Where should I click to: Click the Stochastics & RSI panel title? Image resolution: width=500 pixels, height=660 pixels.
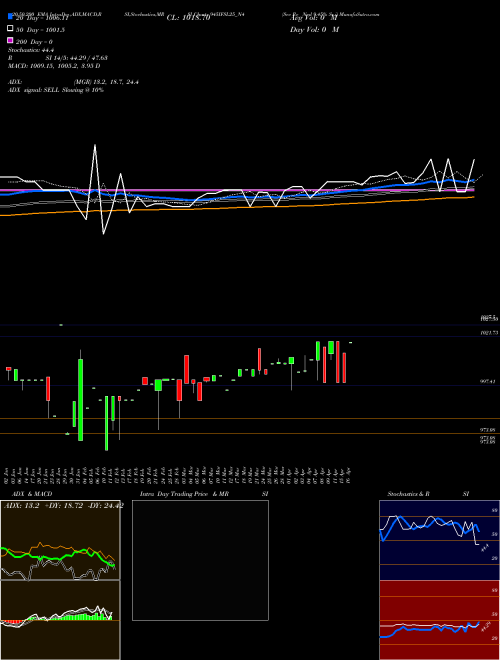(x=428, y=494)
